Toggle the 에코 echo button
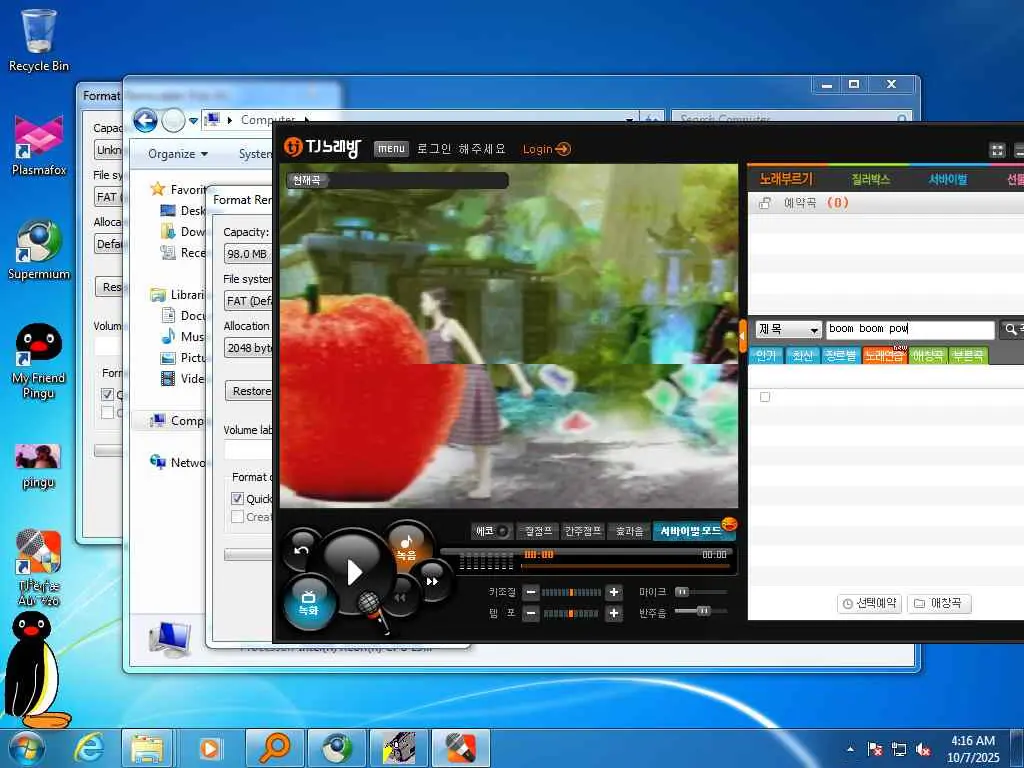 [x=492, y=531]
